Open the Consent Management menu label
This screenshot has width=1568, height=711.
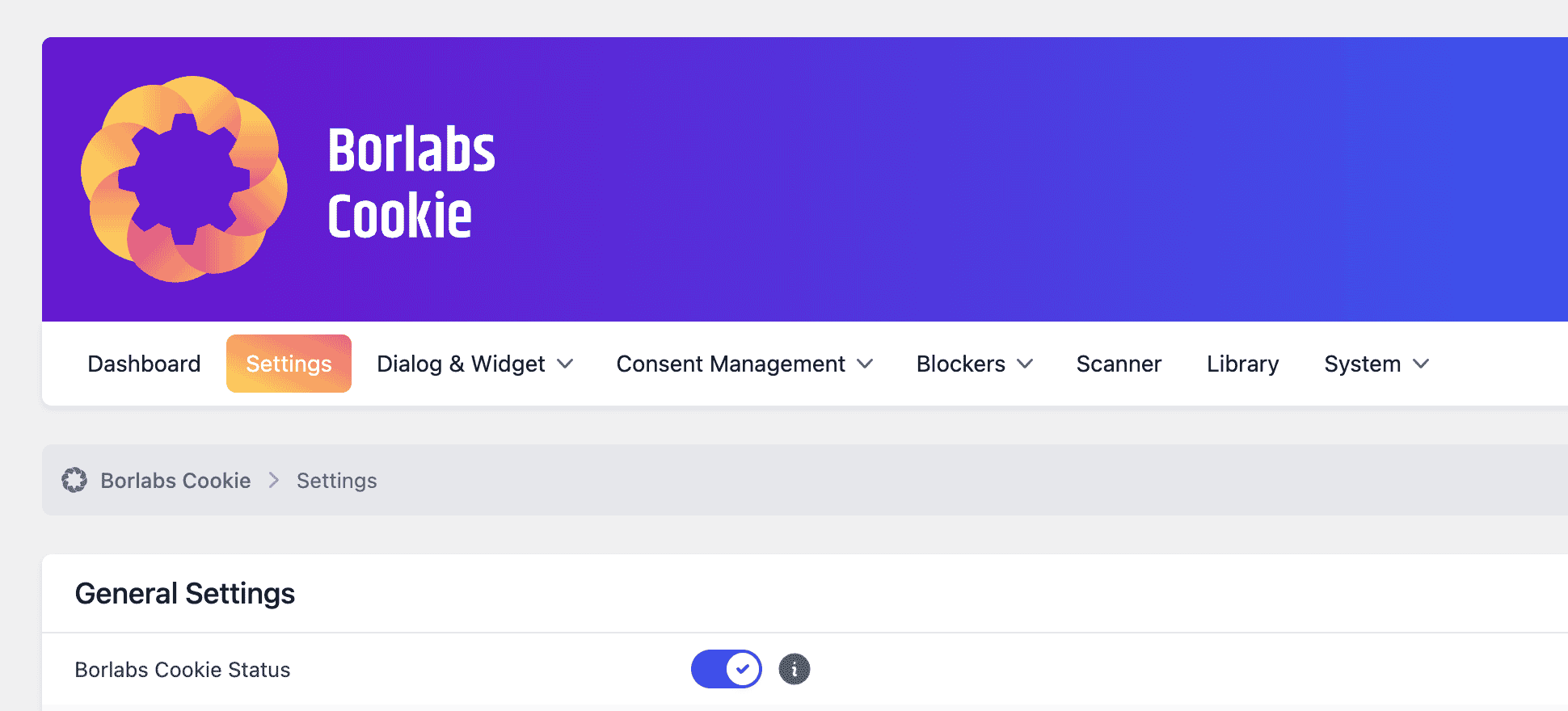(x=731, y=364)
